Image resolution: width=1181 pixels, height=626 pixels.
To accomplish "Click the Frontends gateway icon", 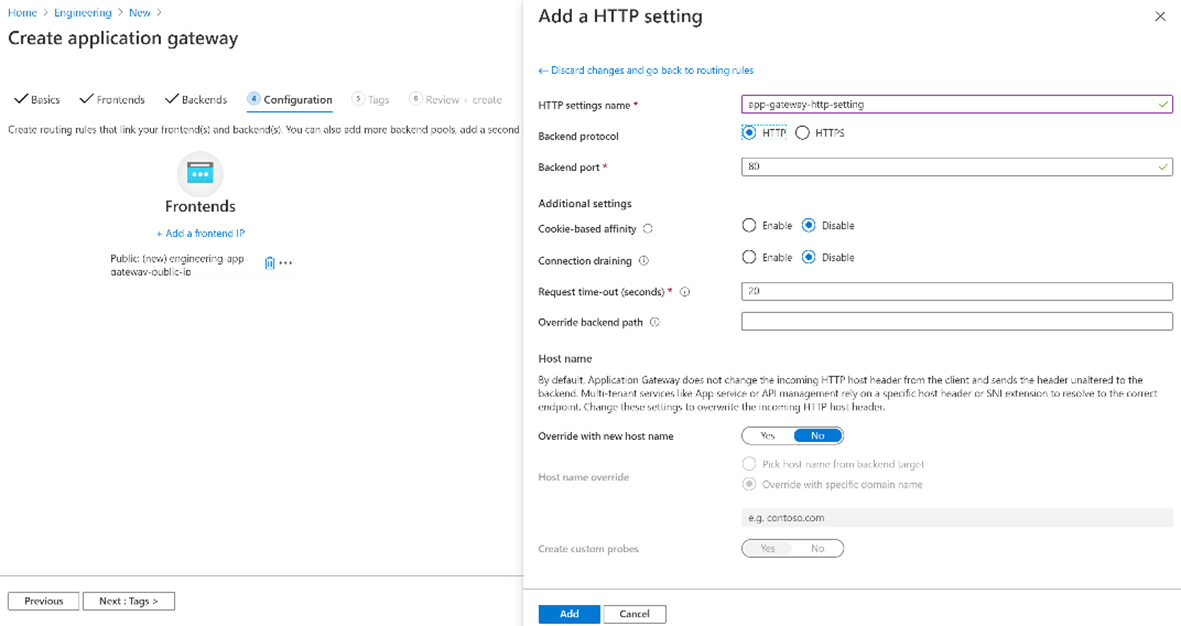I will pyautogui.click(x=200, y=174).
